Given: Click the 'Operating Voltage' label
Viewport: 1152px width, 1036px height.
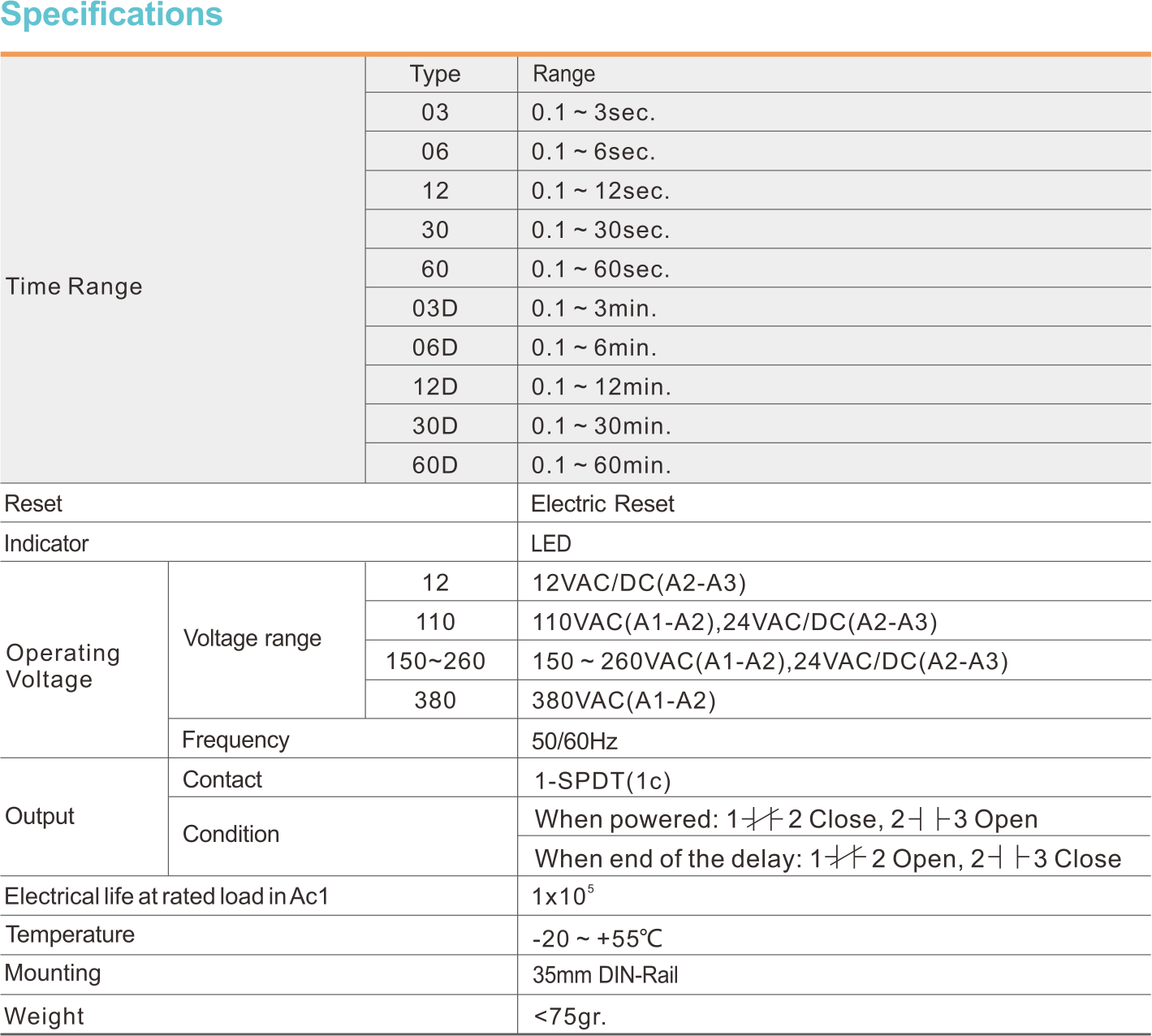Looking at the screenshot, I should coord(63,666).
